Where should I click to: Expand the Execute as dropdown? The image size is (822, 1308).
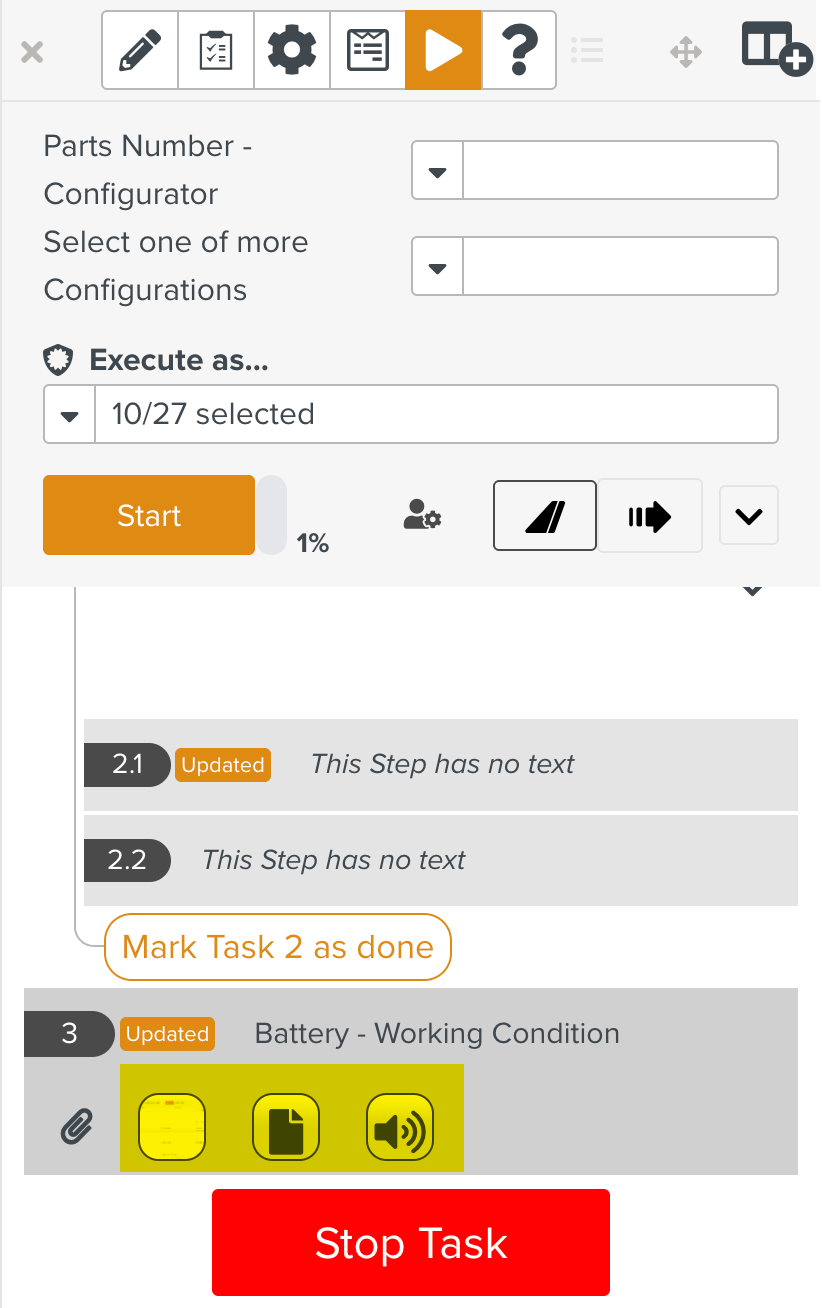70,415
